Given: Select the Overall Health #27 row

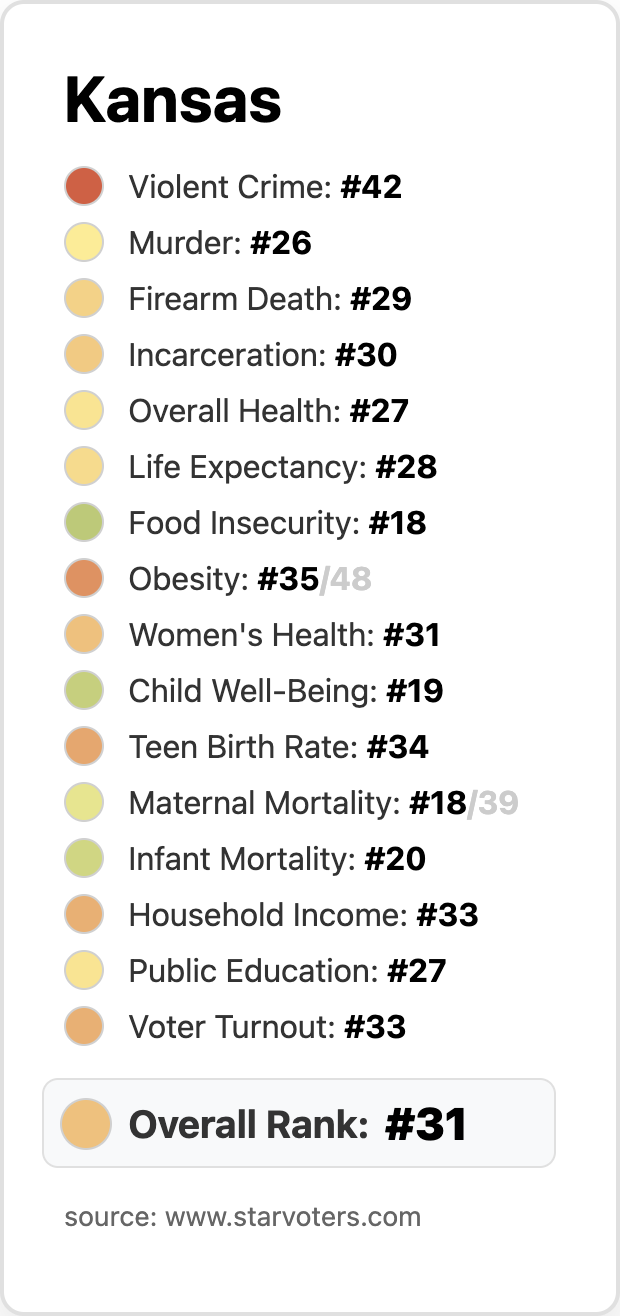Looking at the screenshot, I should pyautogui.click(x=268, y=411).
